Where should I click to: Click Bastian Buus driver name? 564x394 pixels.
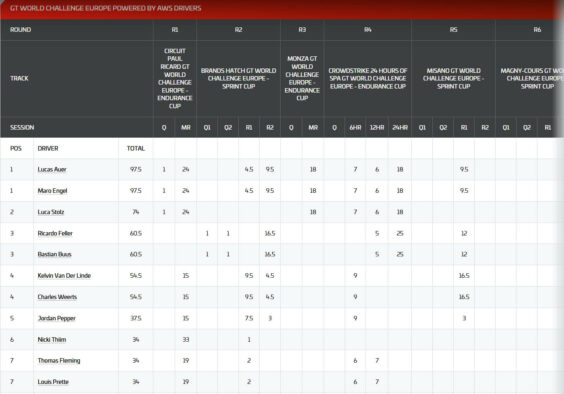pyautogui.click(x=54, y=254)
